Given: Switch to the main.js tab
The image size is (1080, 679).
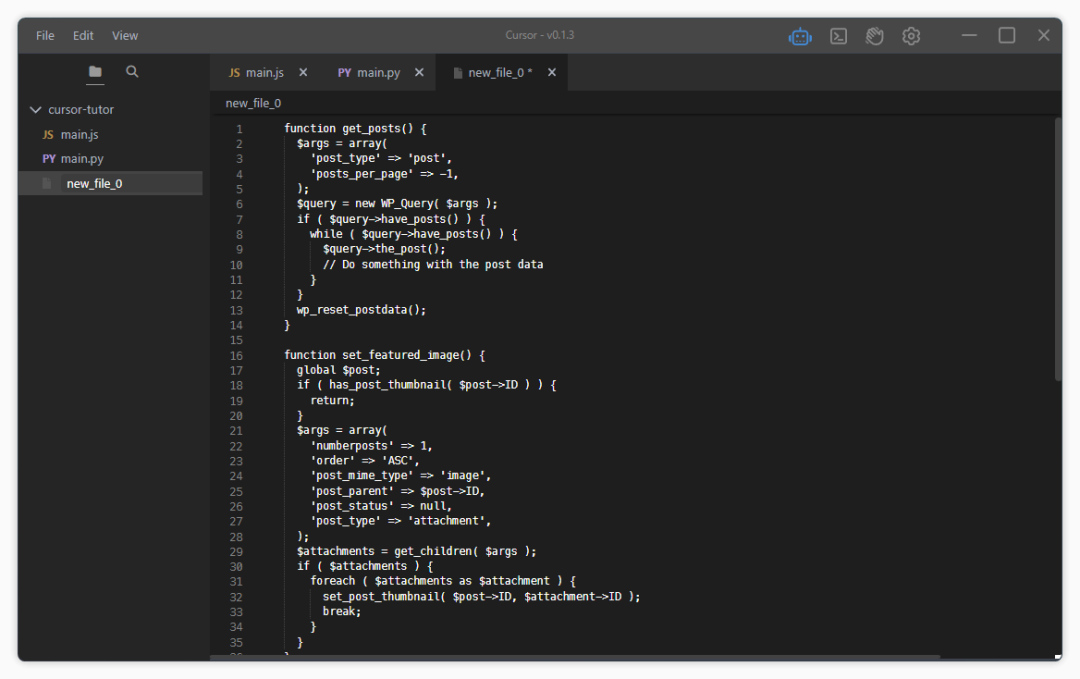Looking at the screenshot, I should click(256, 73).
